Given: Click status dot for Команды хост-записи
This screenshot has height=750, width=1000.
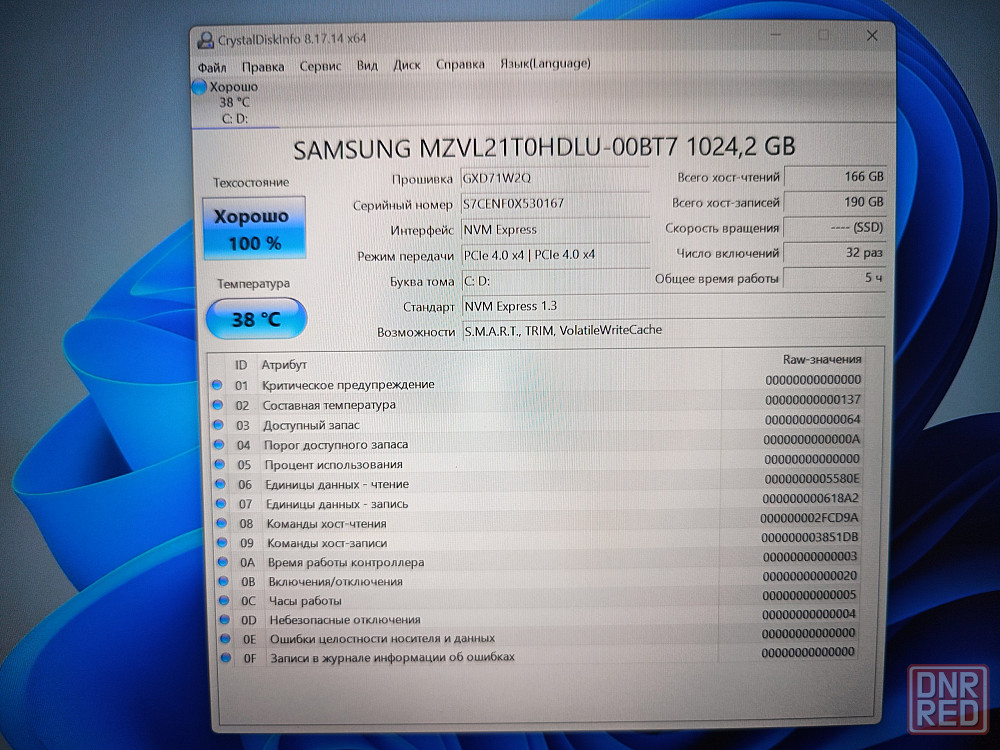Looking at the screenshot, I should [x=222, y=542].
